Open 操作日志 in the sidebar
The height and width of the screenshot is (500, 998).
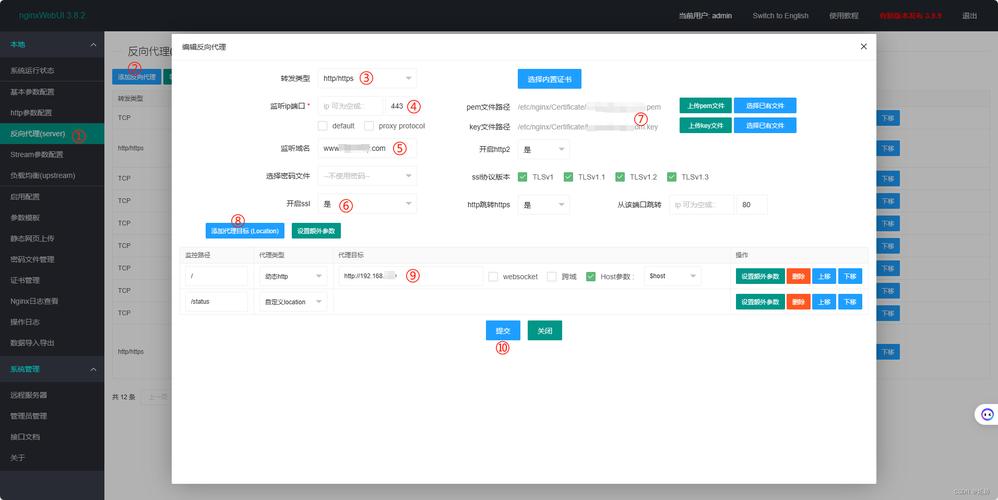(52, 322)
